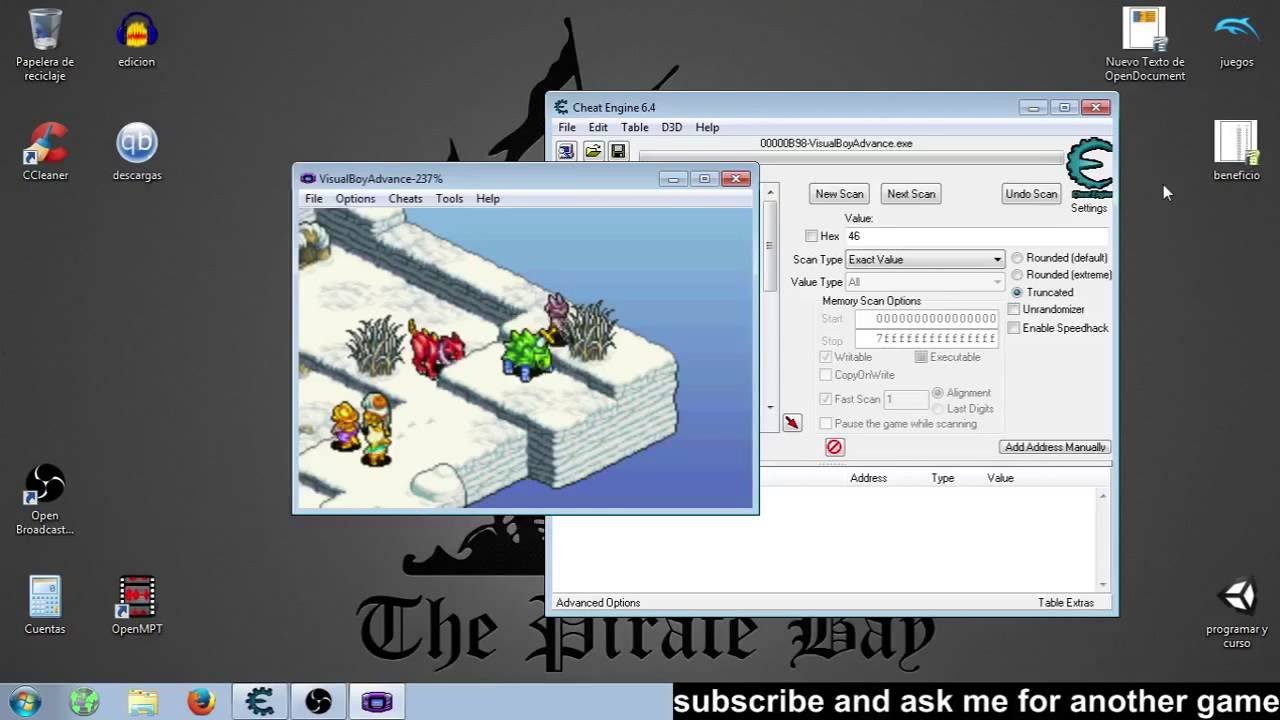The width and height of the screenshot is (1280, 720).
Task: Click the Undo Scan button
Action: pyautogui.click(x=1031, y=194)
